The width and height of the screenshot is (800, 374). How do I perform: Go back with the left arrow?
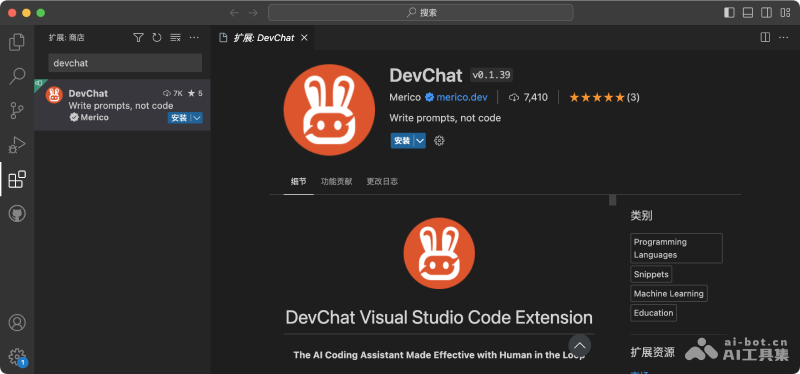point(234,13)
